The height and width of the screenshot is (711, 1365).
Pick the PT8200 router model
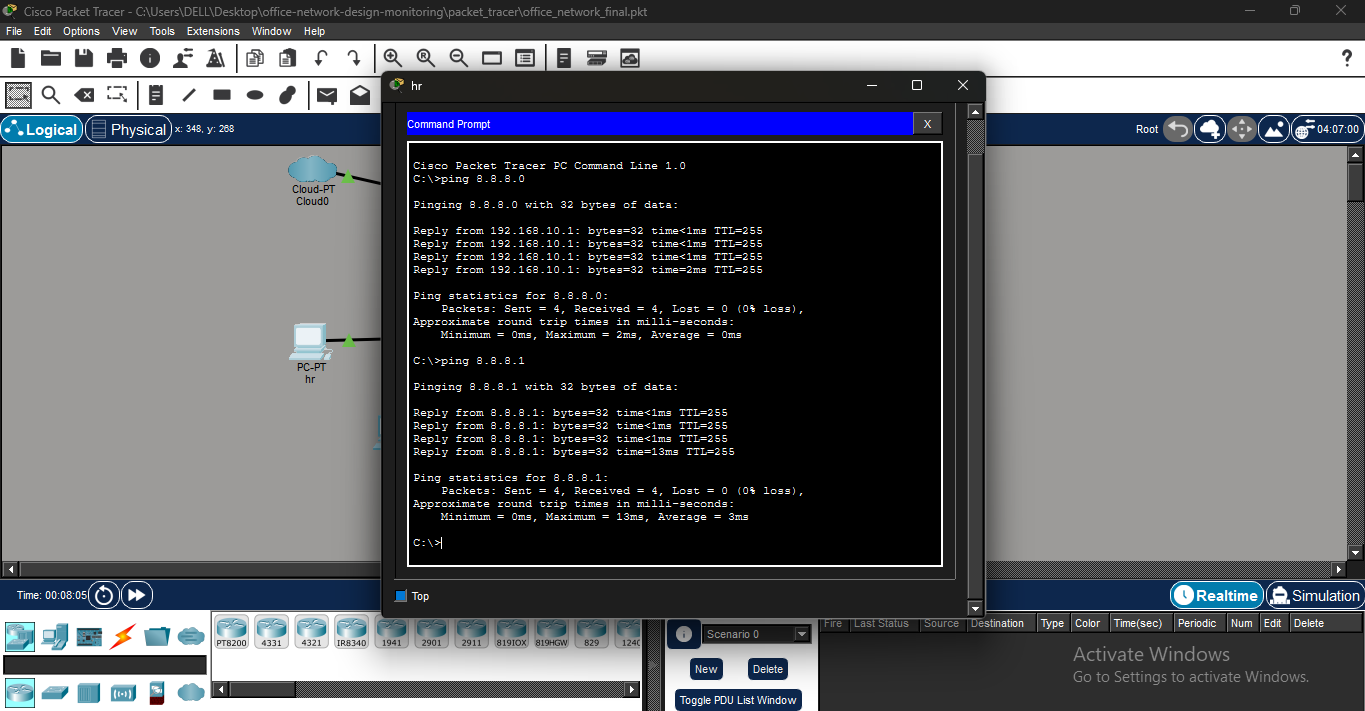click(231, 633)
